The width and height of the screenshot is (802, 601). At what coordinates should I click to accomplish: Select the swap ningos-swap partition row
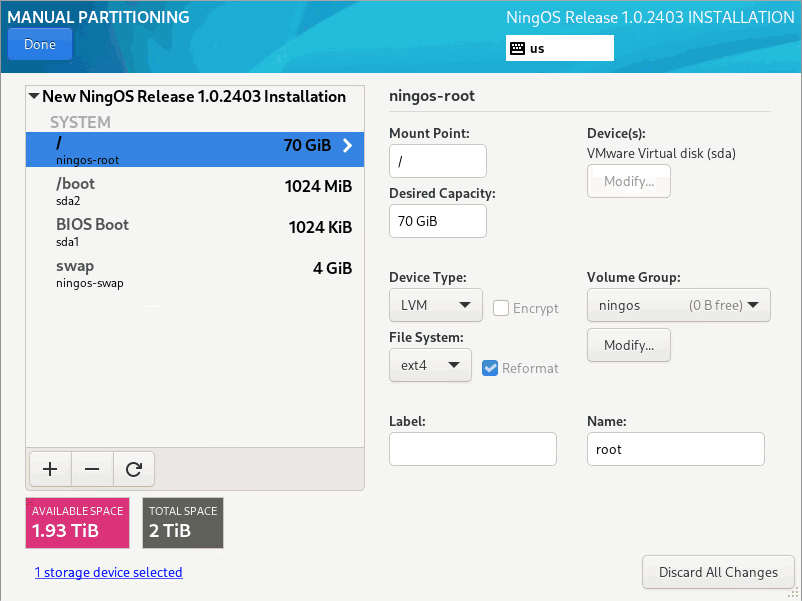point(195,273)
